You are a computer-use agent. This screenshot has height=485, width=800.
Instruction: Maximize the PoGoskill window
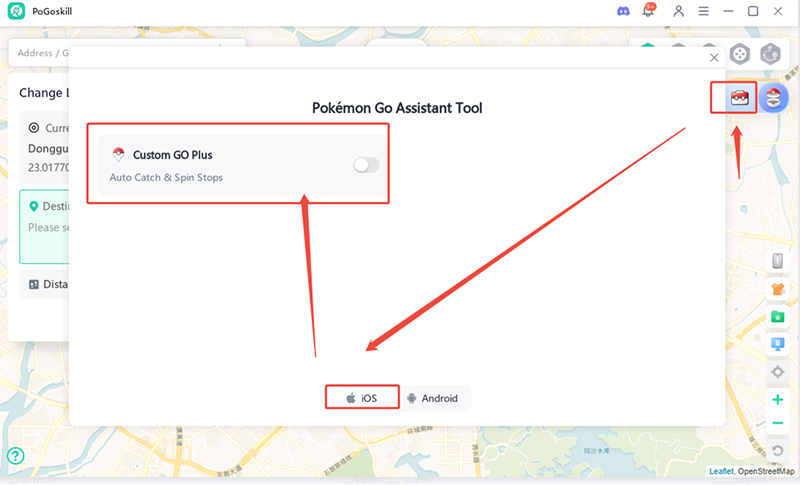coord(753,11)
